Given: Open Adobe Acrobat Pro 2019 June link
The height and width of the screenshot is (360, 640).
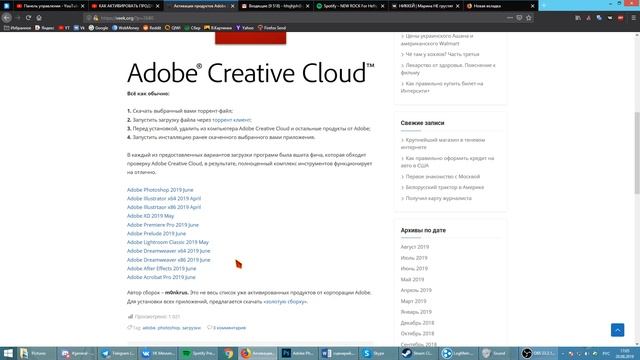Looking at the screenshot, I should coord(161,277).
